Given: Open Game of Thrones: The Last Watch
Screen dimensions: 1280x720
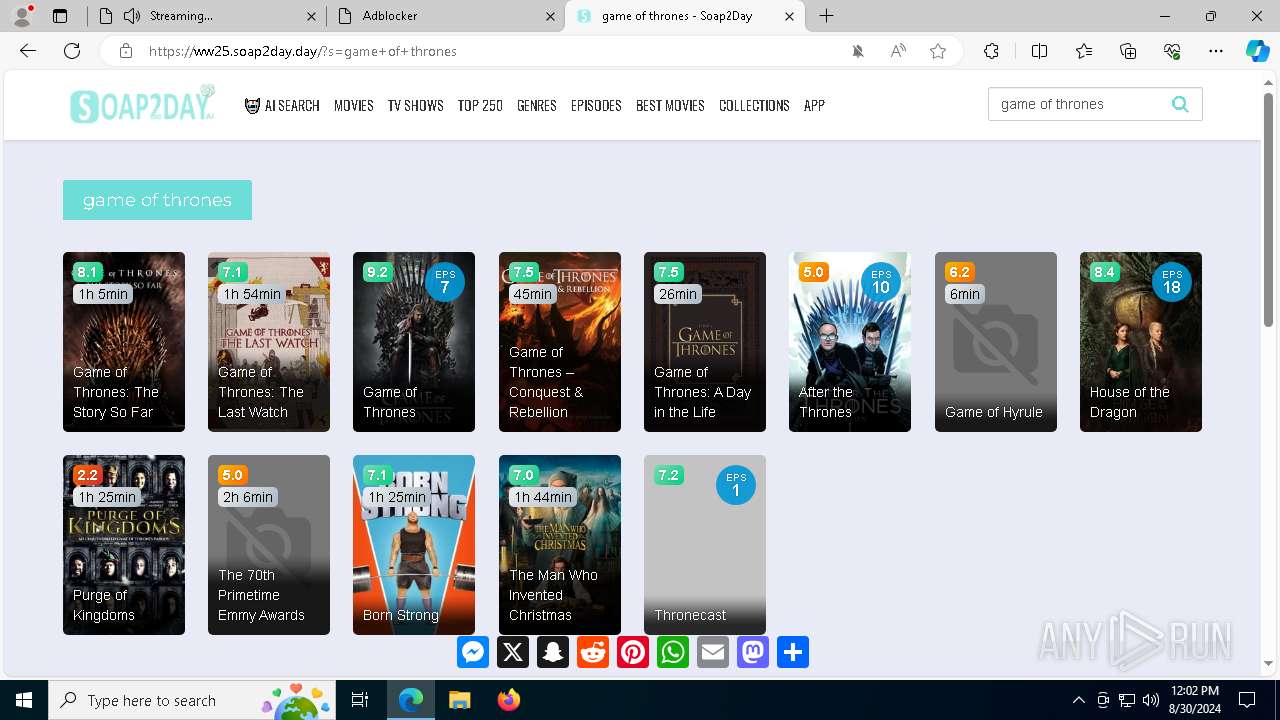Looking at the screenshot, I should tap(269, 342).
